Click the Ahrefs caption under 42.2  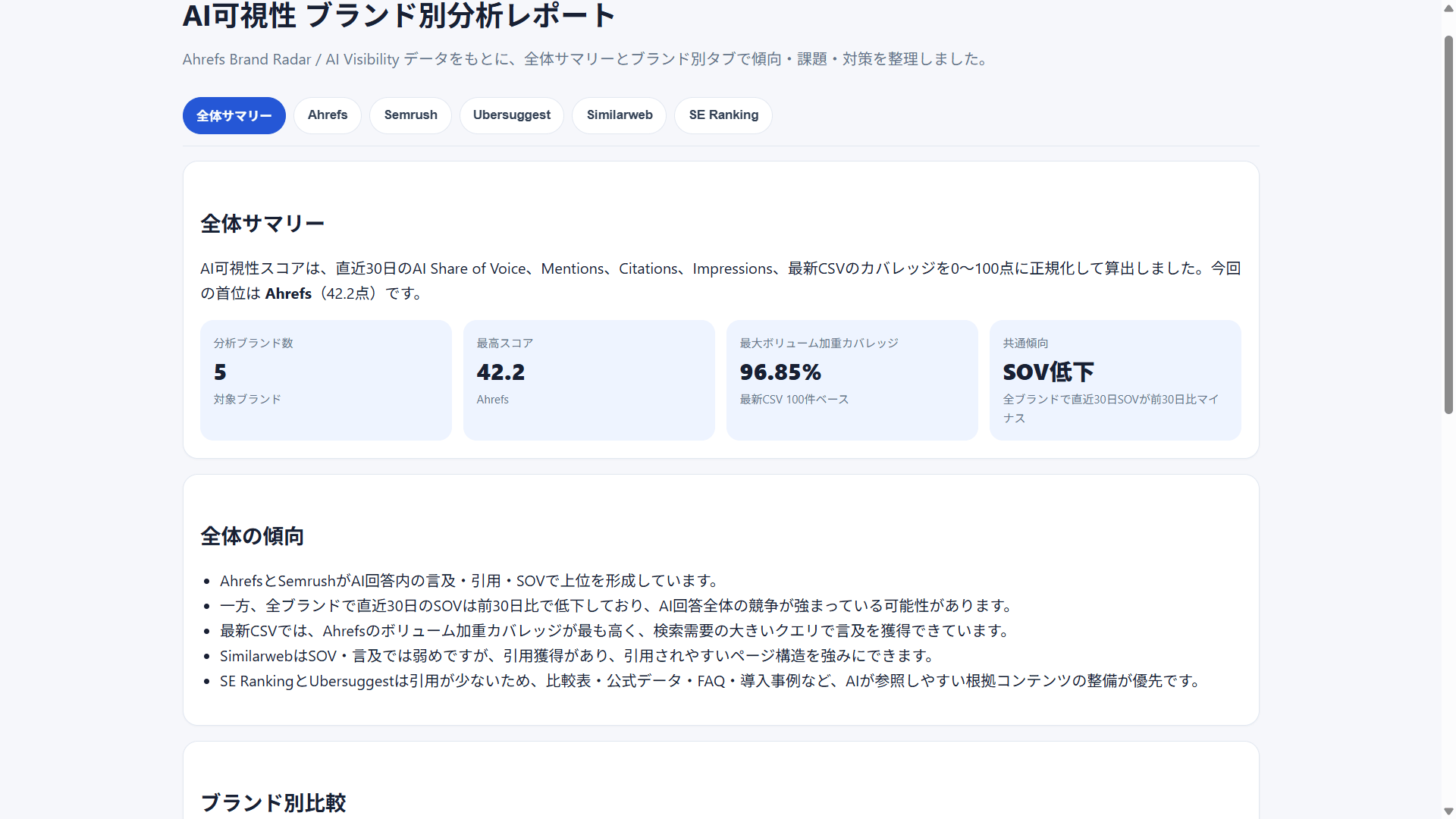click(x=492, y=400)
